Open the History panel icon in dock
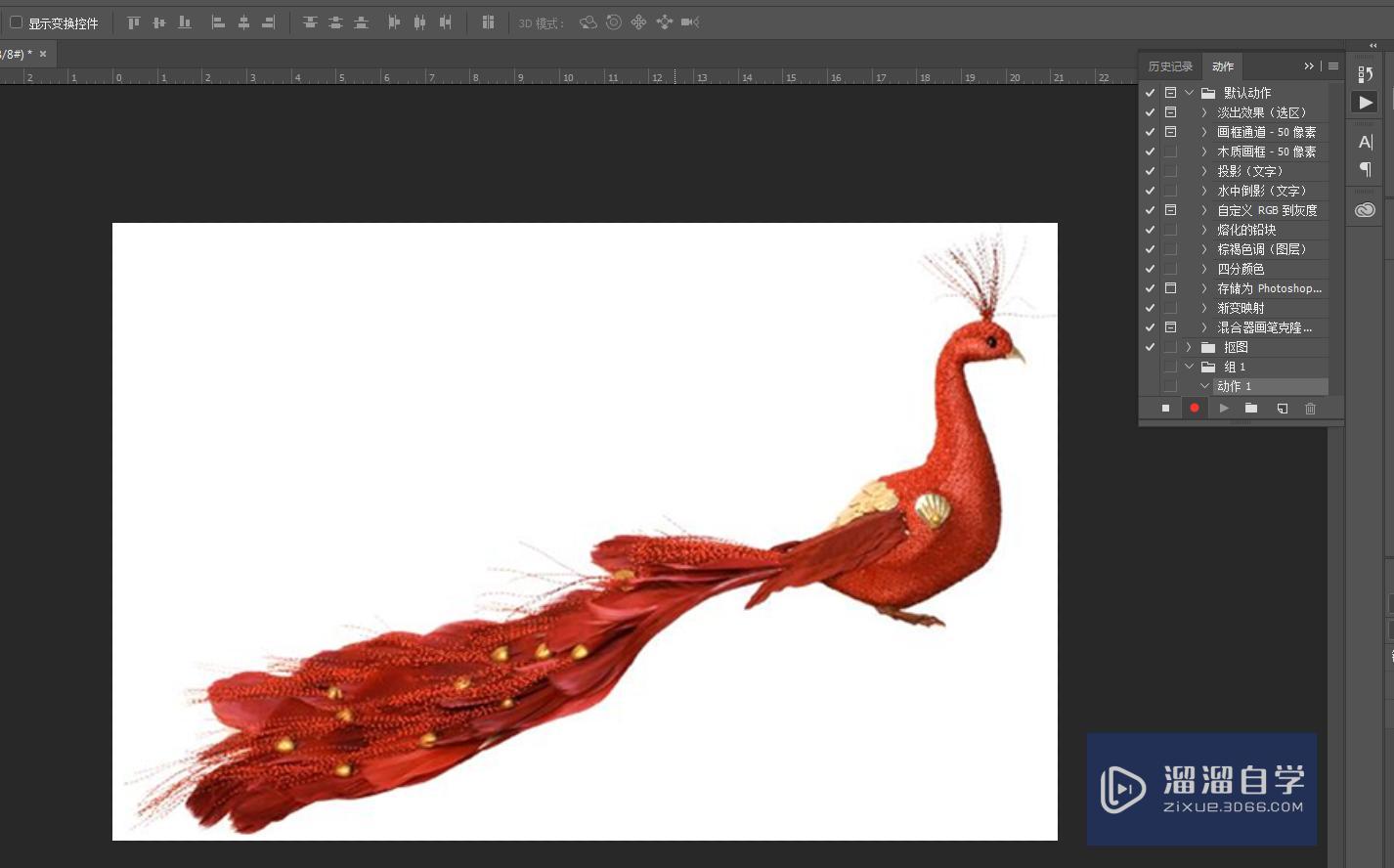The width and height of the screenshot is (1394, 868). click(x=1366, y=74)
